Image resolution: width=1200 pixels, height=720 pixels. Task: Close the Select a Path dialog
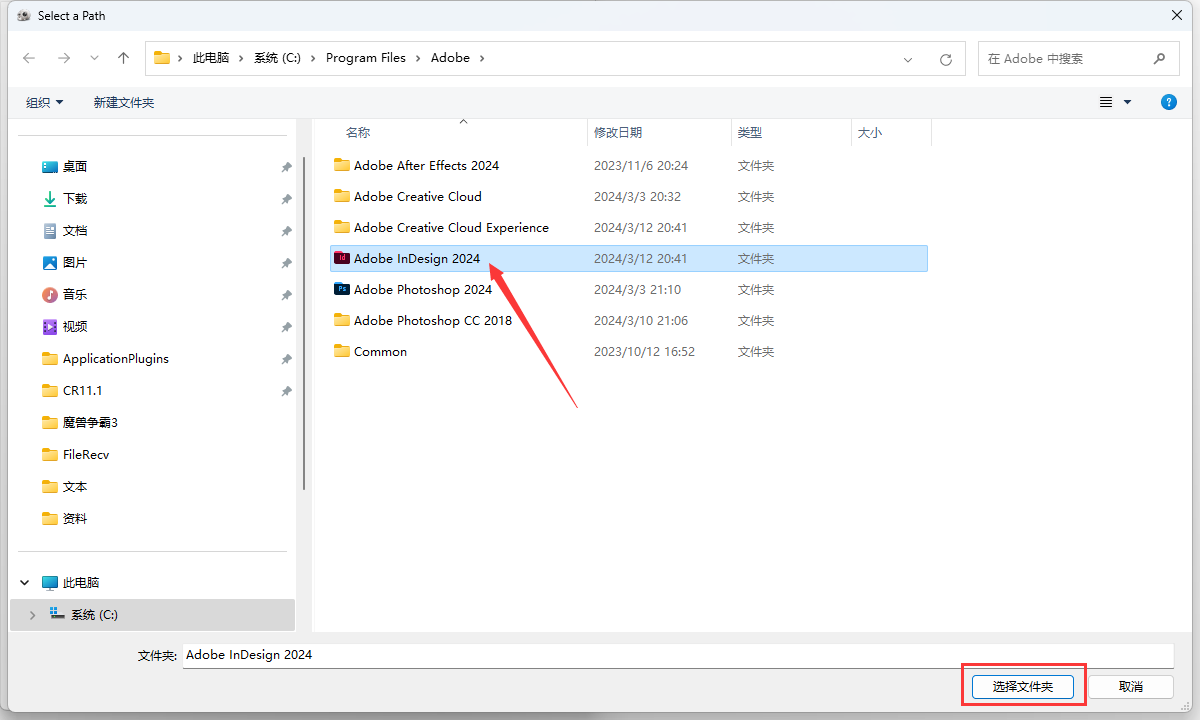coord(1177,15)
